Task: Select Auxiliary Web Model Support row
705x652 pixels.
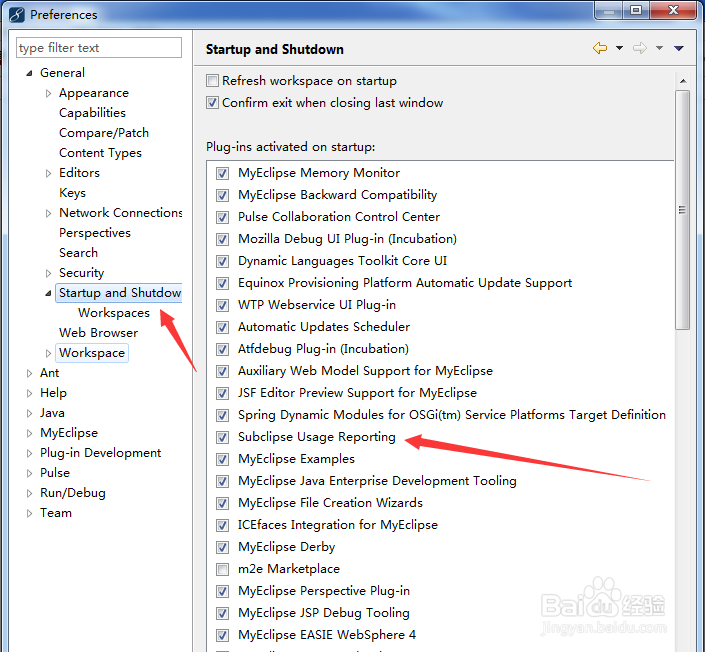Action: tap(365, 371)
